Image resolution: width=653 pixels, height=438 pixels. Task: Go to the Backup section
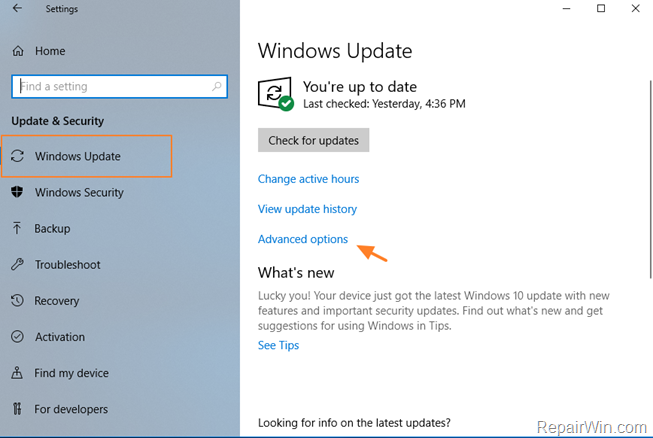click(x=52, y=229)
